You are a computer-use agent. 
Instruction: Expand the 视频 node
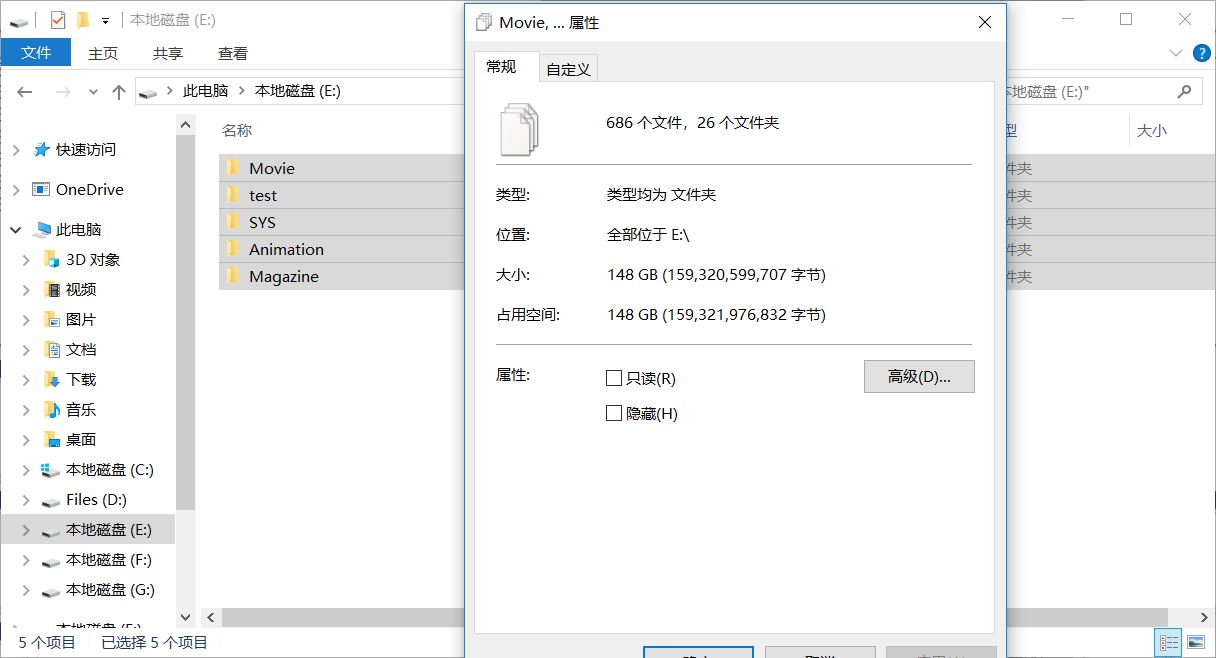point(26,290)
